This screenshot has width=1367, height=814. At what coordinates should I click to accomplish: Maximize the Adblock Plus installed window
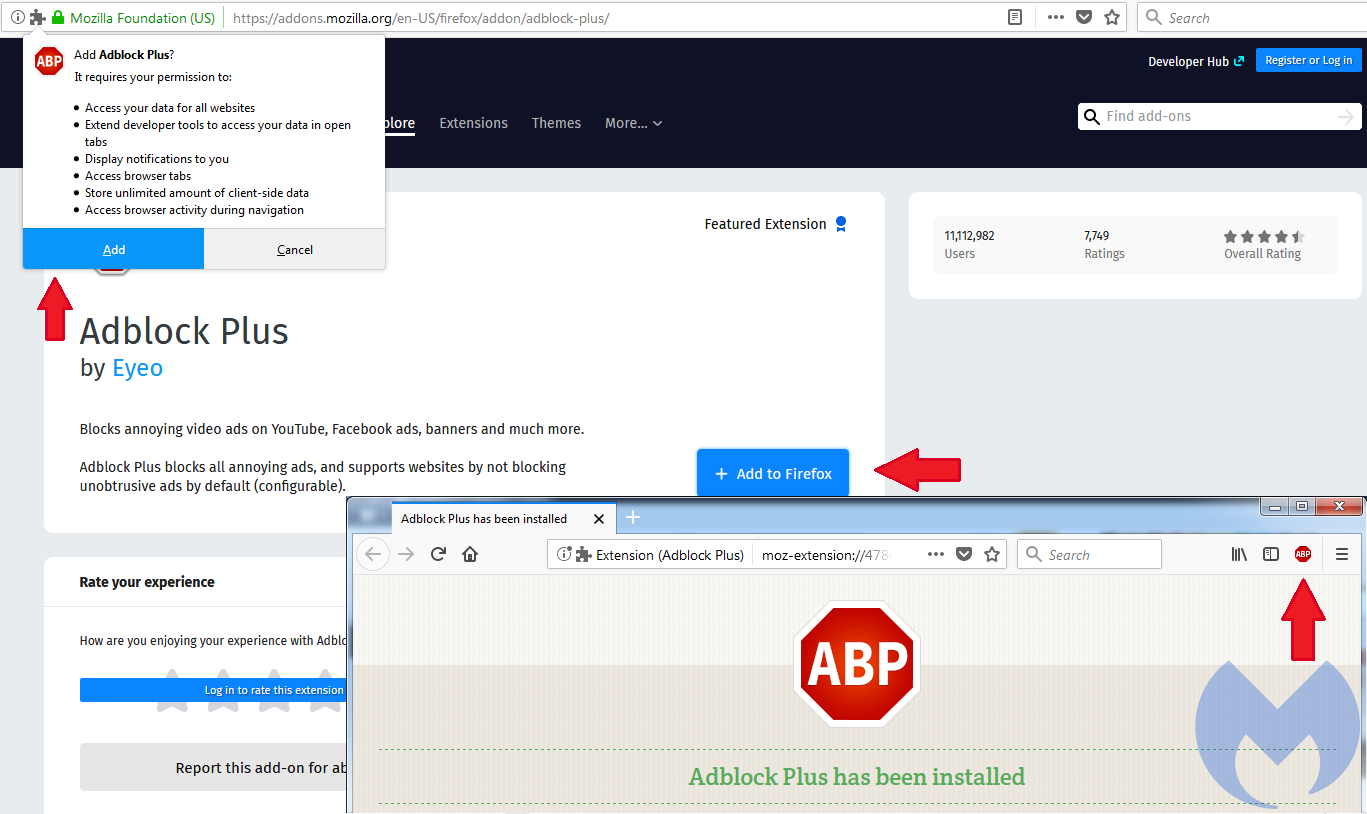tap(1301, 507)
